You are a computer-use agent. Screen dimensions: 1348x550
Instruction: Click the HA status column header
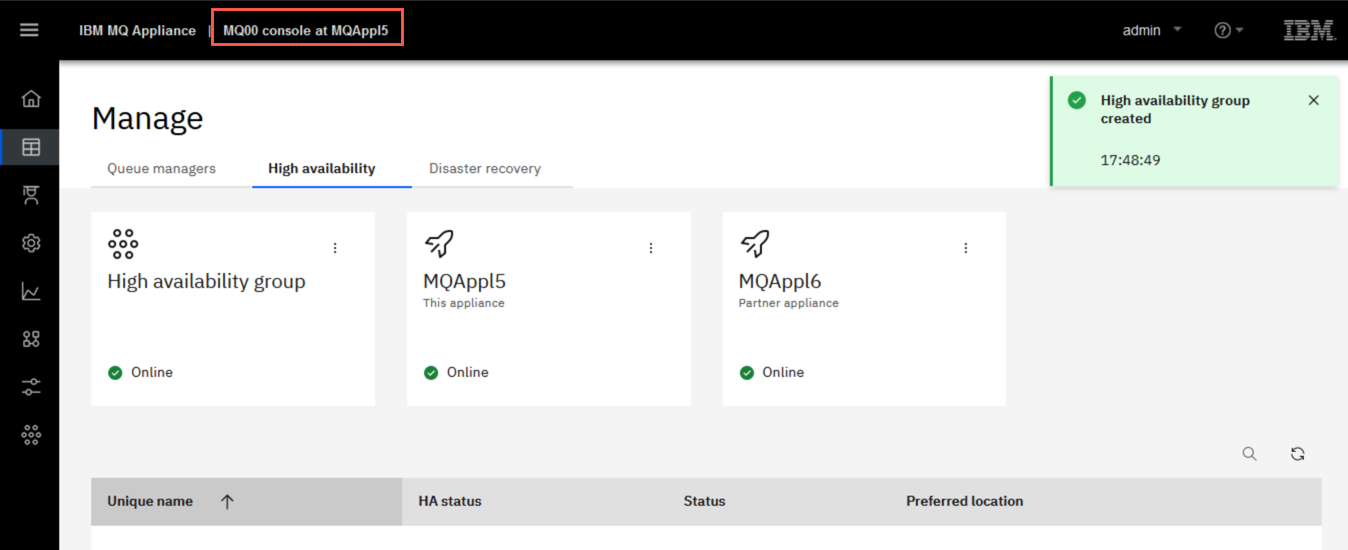pos(449,501)
